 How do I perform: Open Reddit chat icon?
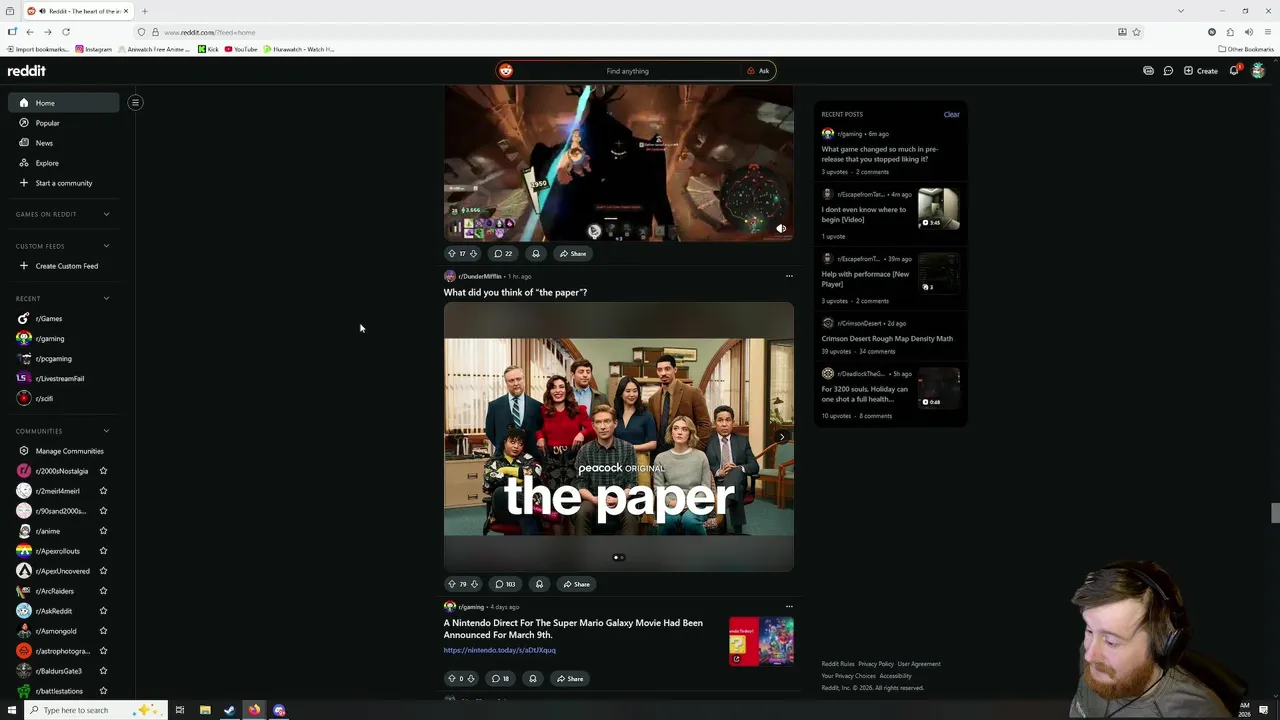tap(1168, 71)
